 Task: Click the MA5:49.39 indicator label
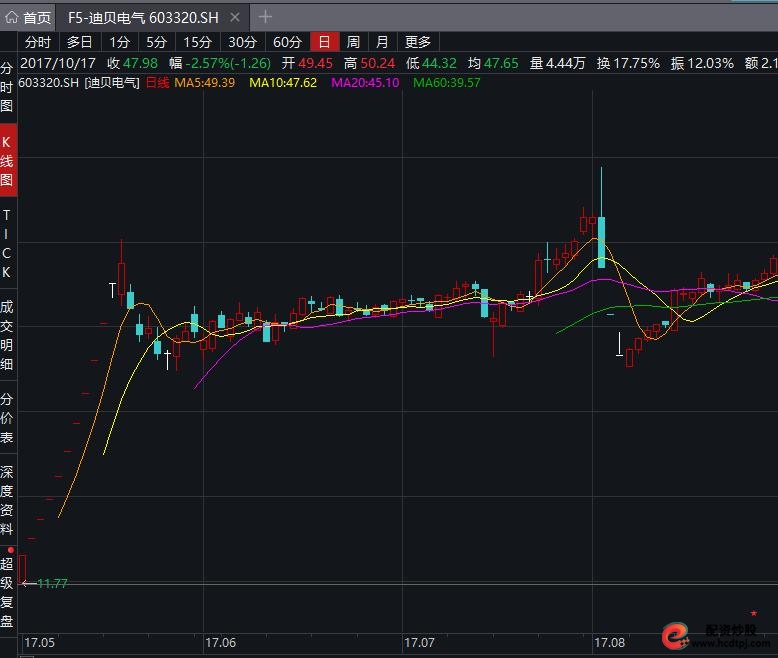pyautogui.click(x=204, y=83)
